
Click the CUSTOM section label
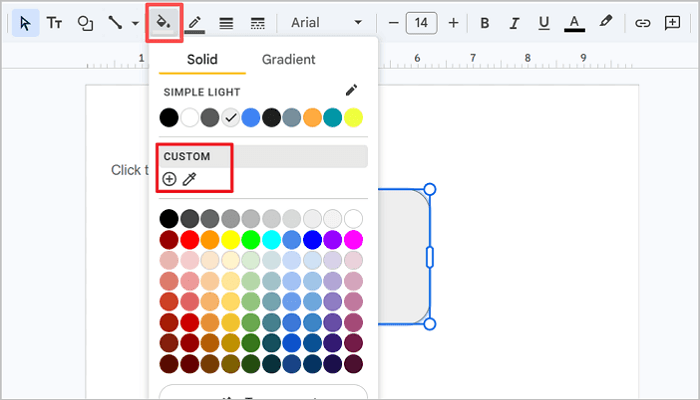pos(187,156)
